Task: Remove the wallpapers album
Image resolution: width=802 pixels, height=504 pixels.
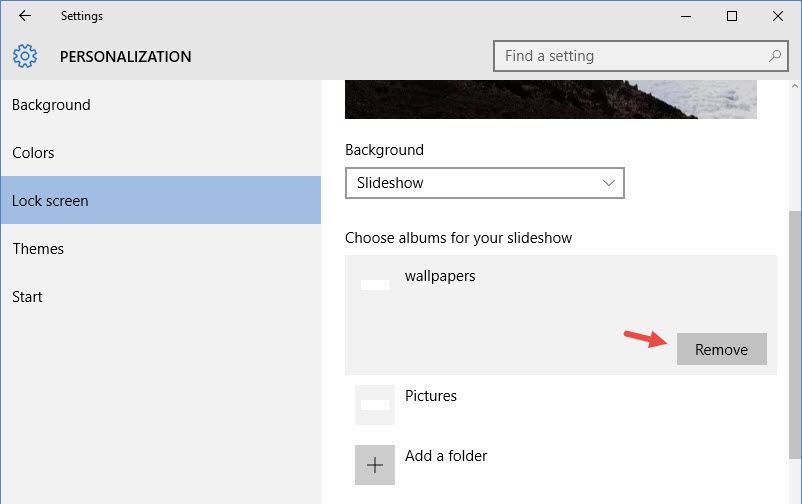Action: (722, 349)
